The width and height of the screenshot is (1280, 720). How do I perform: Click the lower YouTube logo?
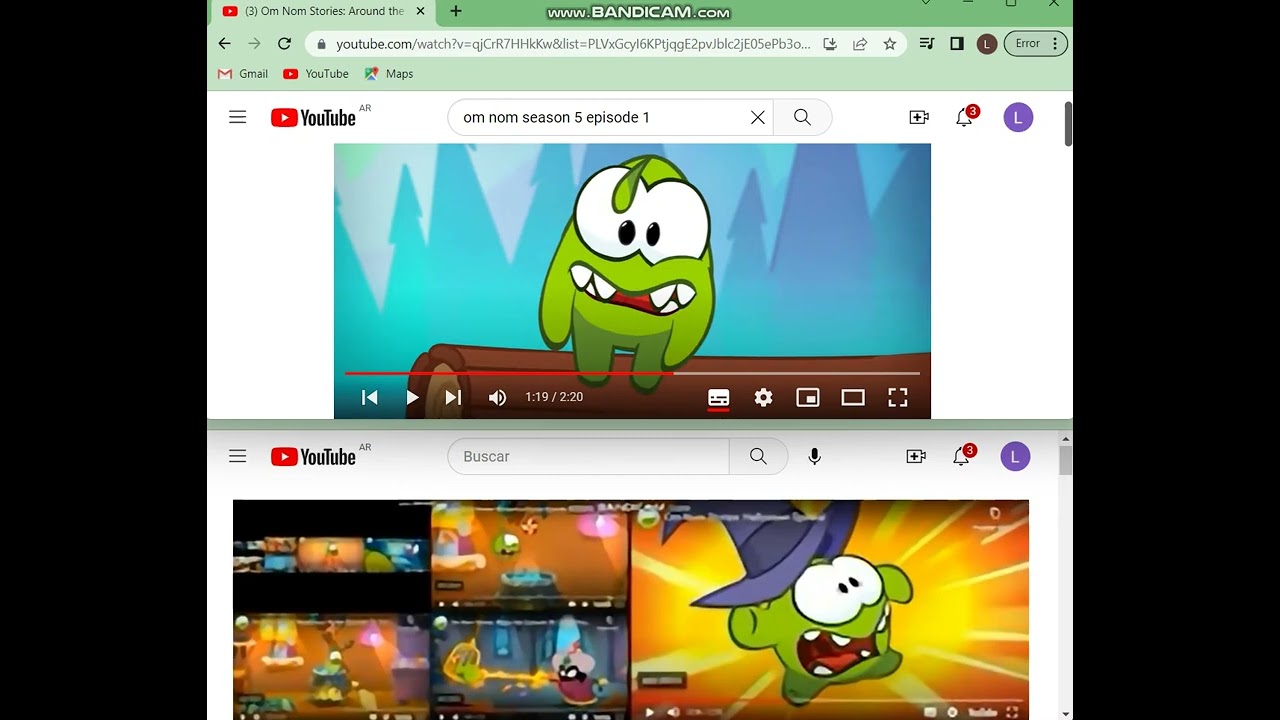tap(313, 457)
